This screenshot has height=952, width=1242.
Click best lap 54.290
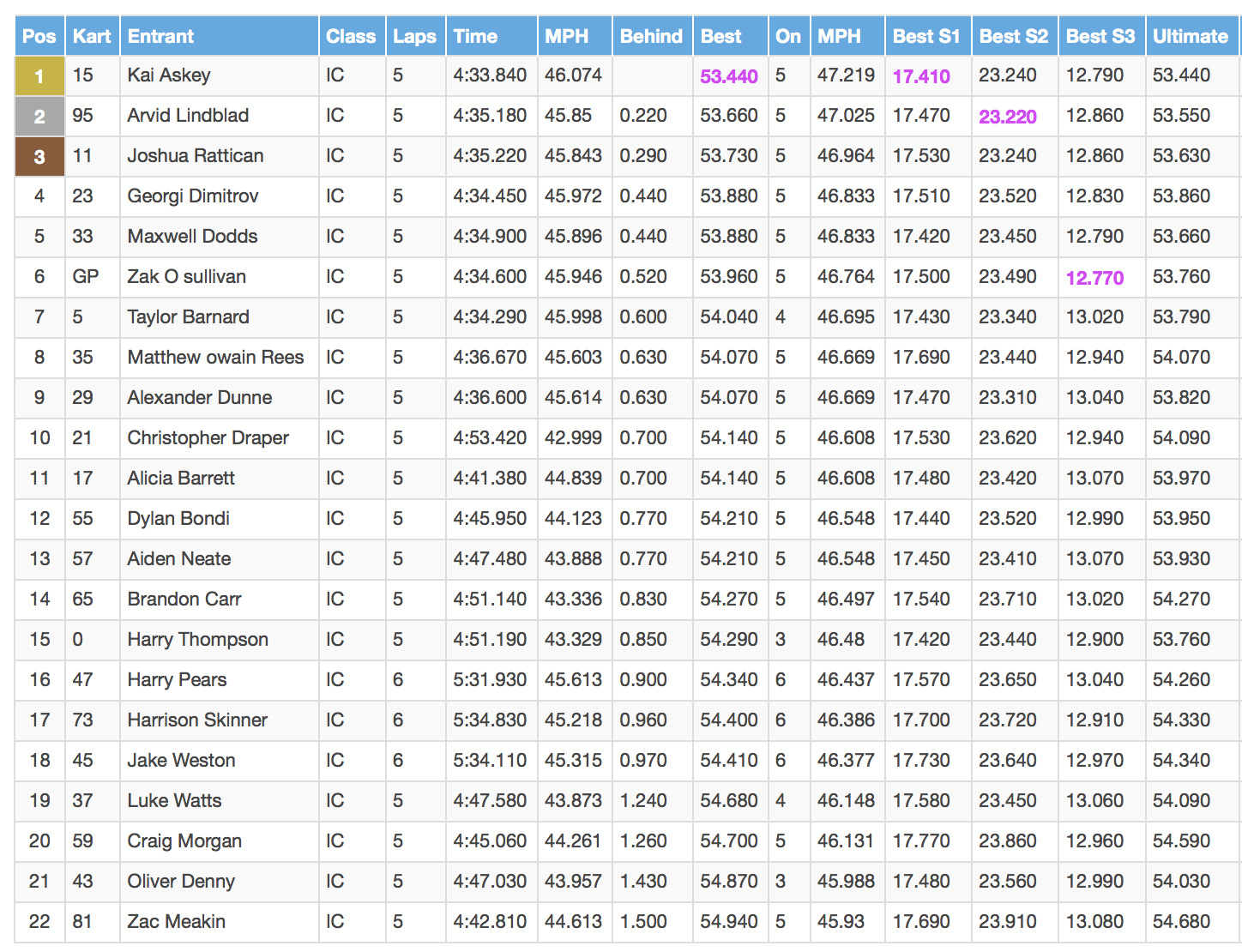[x=729, y=640]
